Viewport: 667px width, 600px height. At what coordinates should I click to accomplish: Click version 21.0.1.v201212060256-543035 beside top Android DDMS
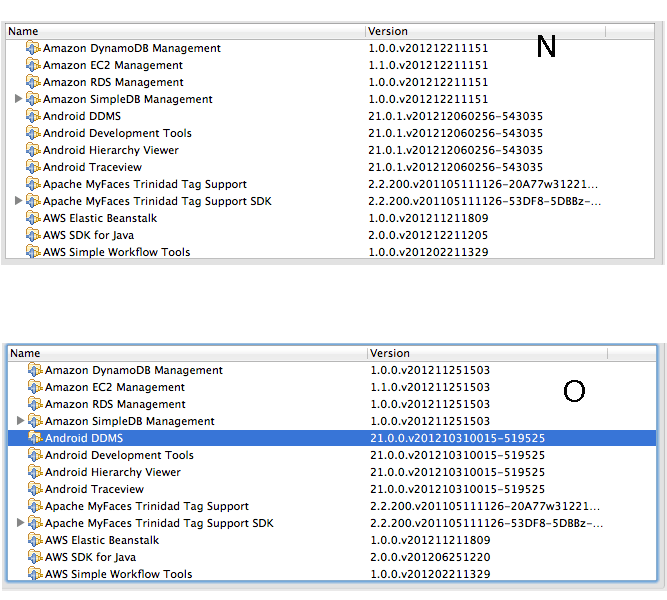tap(456, 117)
